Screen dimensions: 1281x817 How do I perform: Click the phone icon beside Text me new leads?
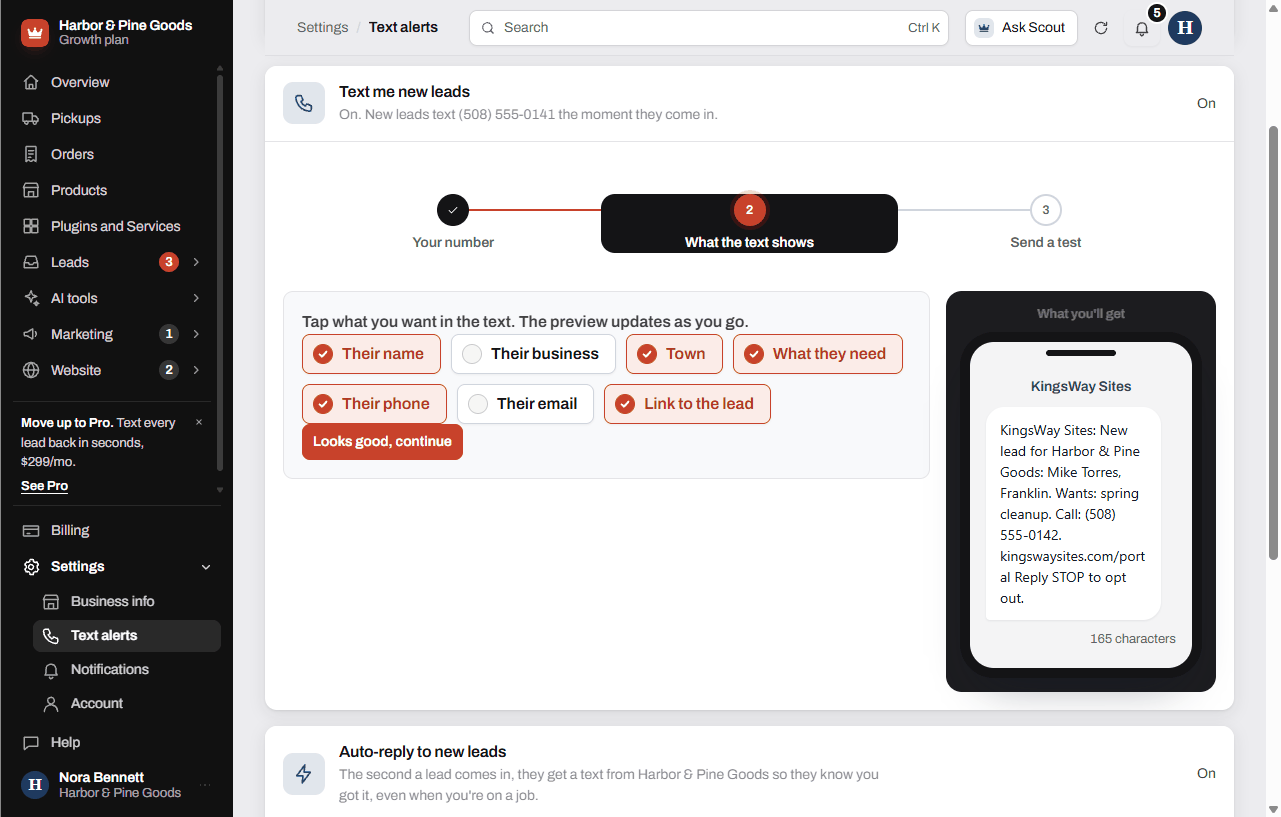[304, 103]
